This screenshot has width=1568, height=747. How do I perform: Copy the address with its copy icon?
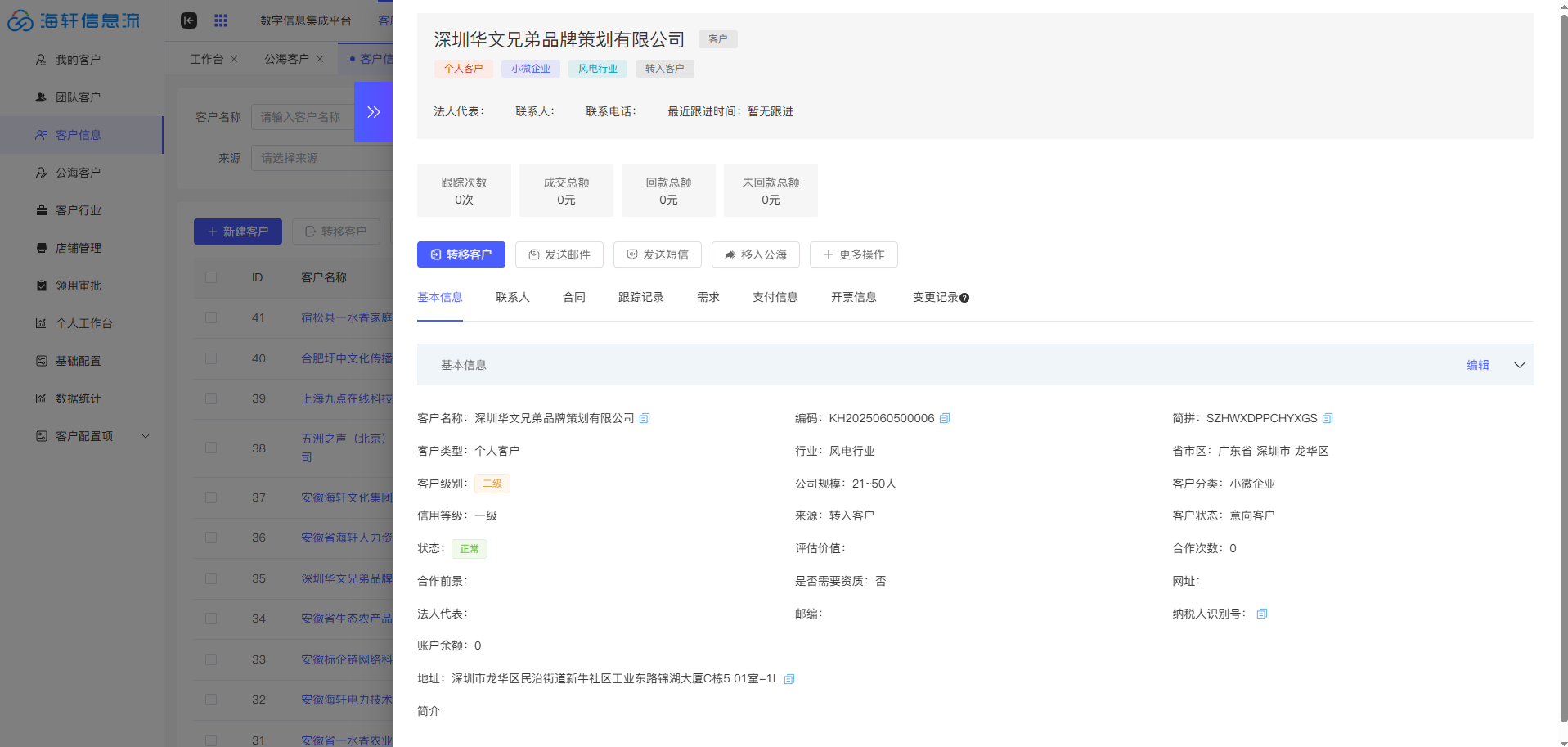[x=789, y=679]
